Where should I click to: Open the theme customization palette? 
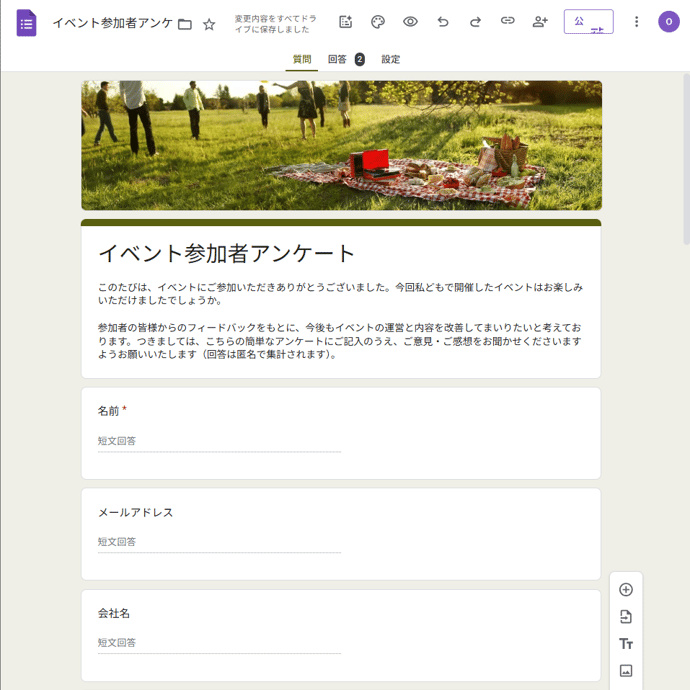[x=378, y=22]
